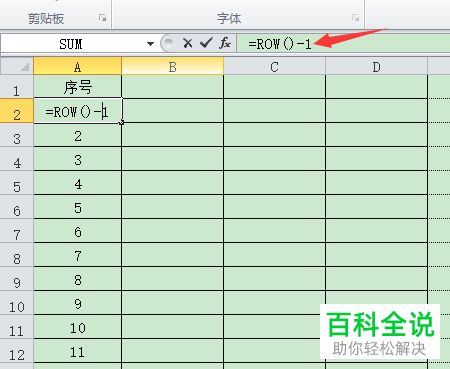Select row 4 header
Image resolution: width=450 pixels, height=369 pixels.
pyautogui.click(x=17, y=159)
